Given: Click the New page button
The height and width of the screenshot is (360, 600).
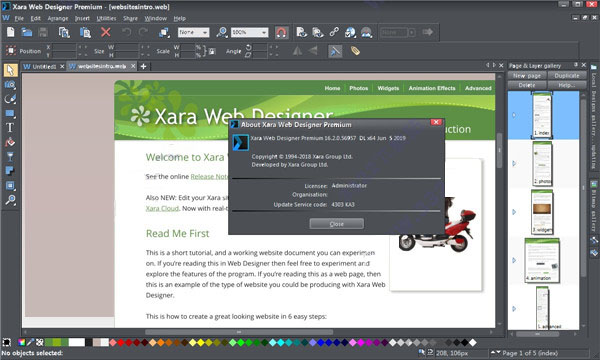Looking at the screenshot, I should pyautogui.click(x=527, y=76).
